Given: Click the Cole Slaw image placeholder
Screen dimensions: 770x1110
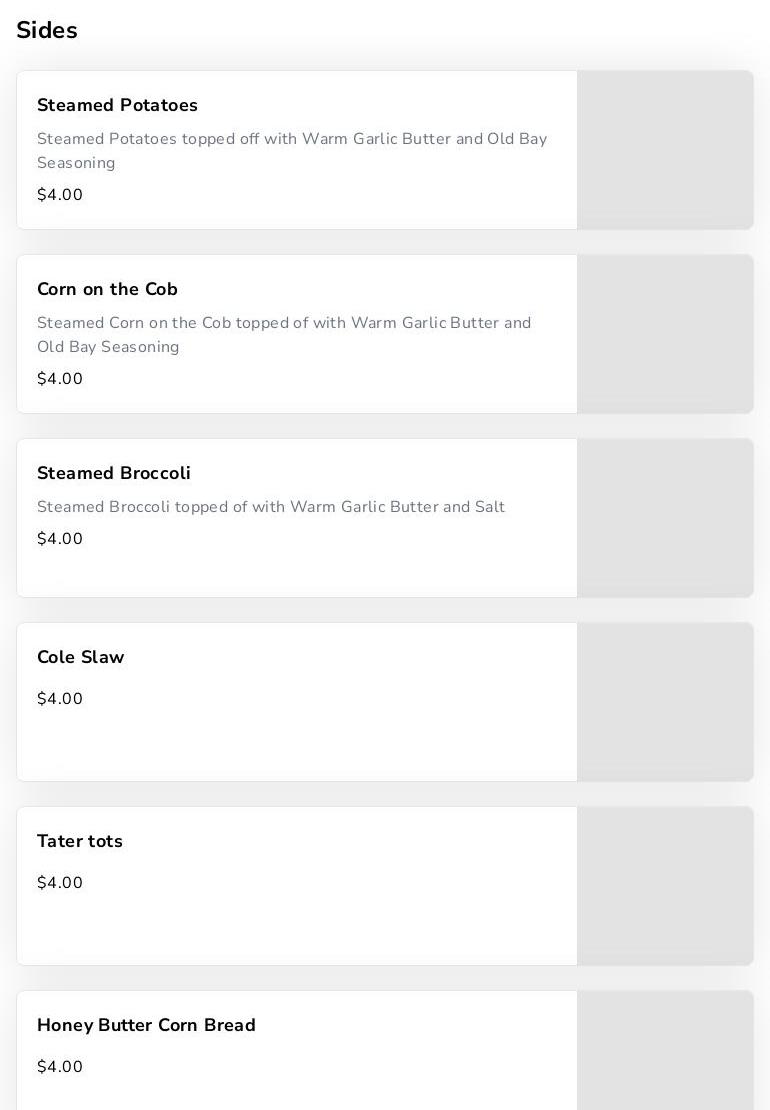Looking at the screenshot, I should point(665,702).
